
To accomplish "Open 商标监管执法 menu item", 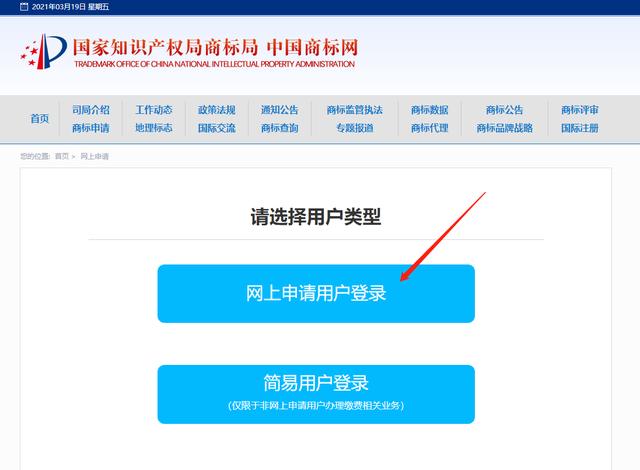I will (355, 110).
